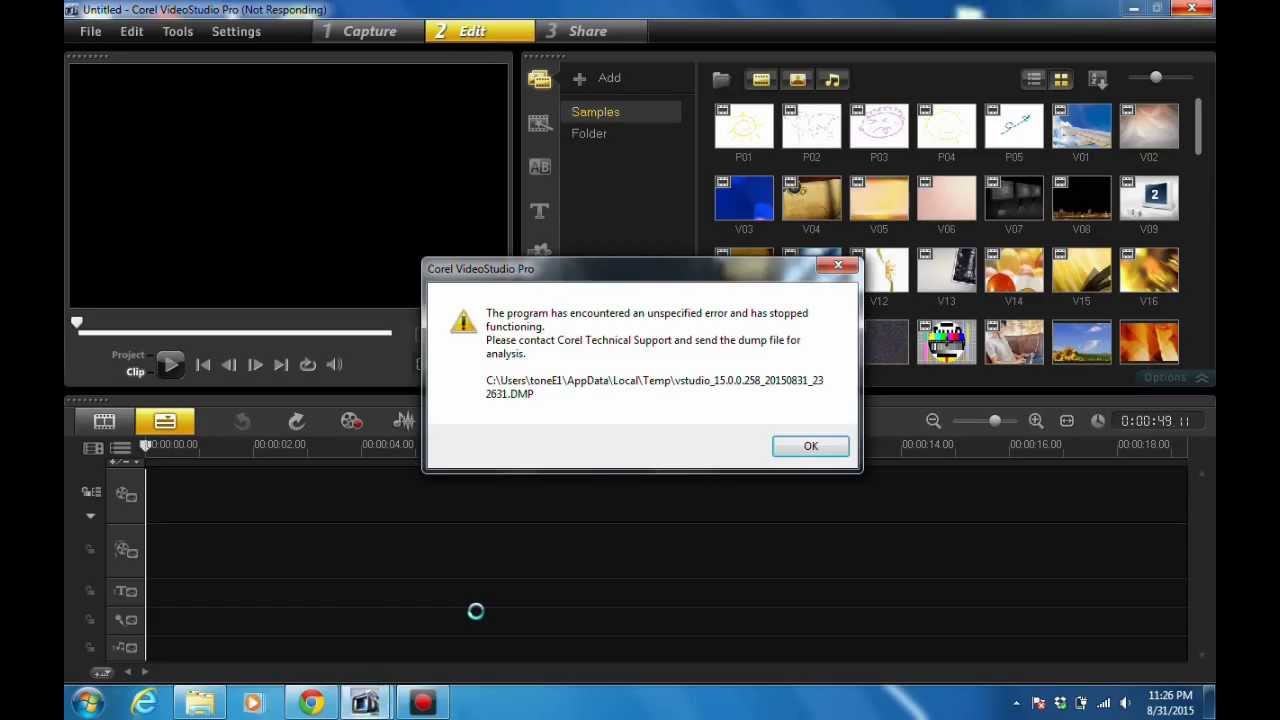The width and height of the screenshot is (1280, 720).
Task: Play the preview with the Play button
Action: tap(170, 364)
